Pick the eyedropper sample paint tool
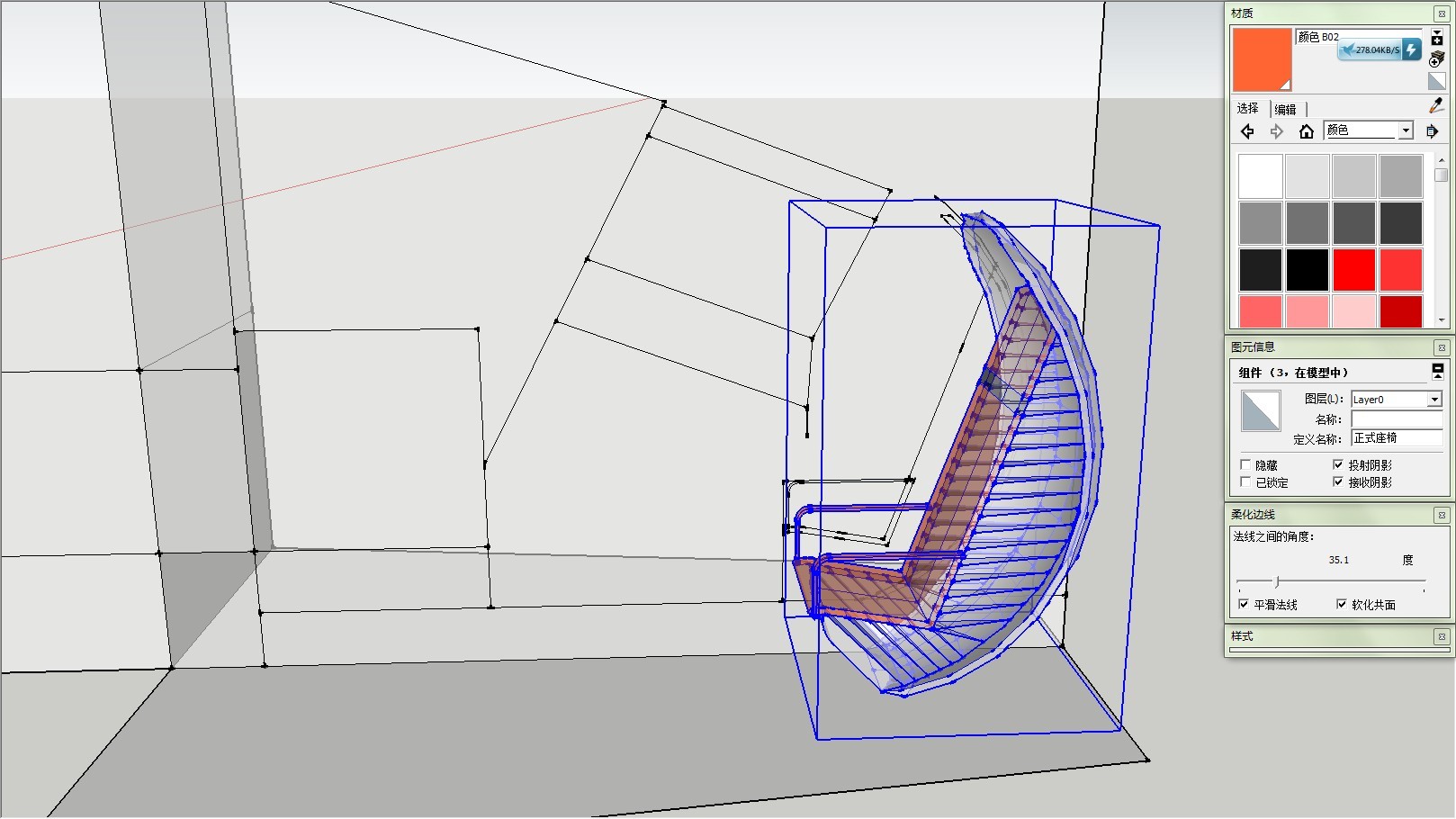 [1436, 106]
